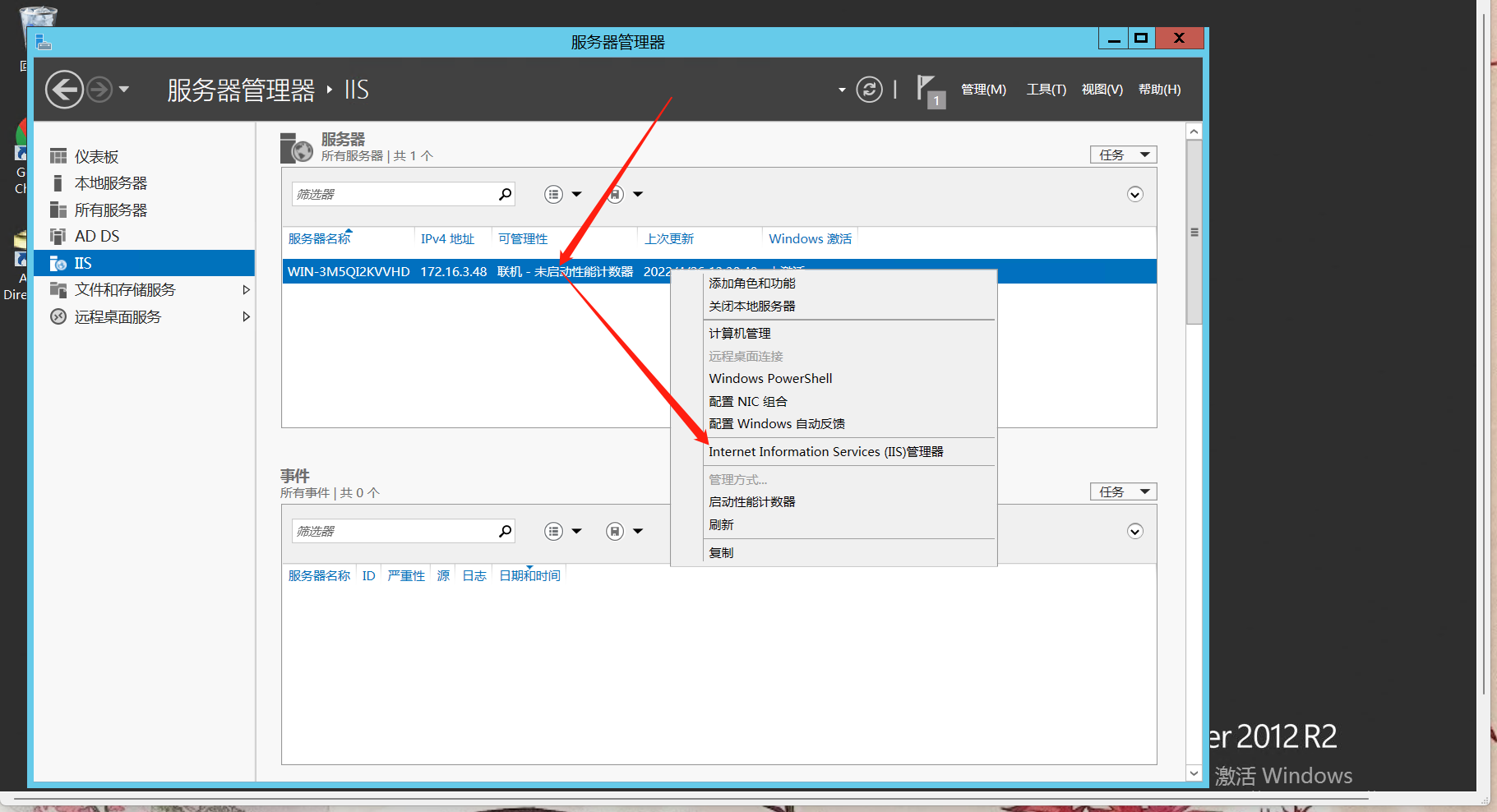The height and width of the screenshot is (812, 1497).
Task: Expand 远程桌面服务 arrow
Action: point(246,316)
